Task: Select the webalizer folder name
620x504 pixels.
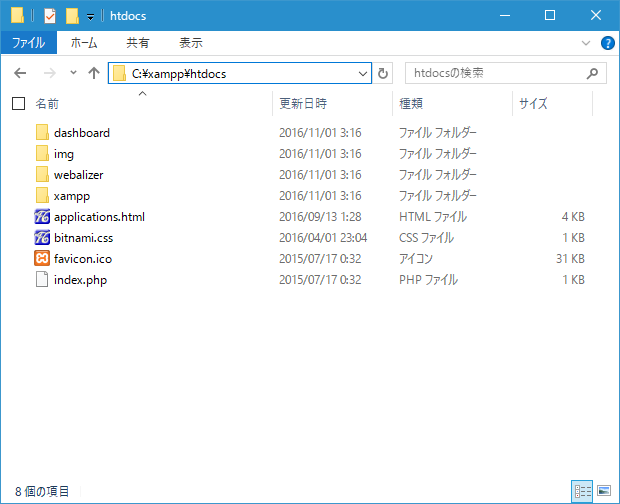Action: click(79, 175)
